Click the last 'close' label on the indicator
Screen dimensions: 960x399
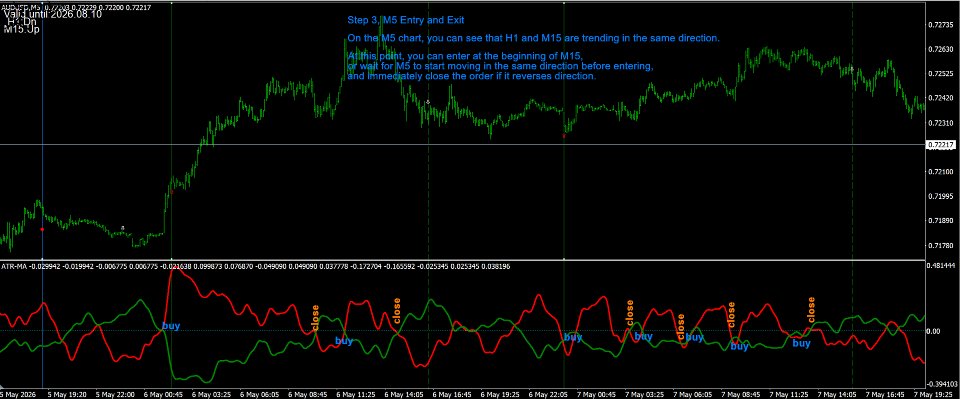coord(811,310)
